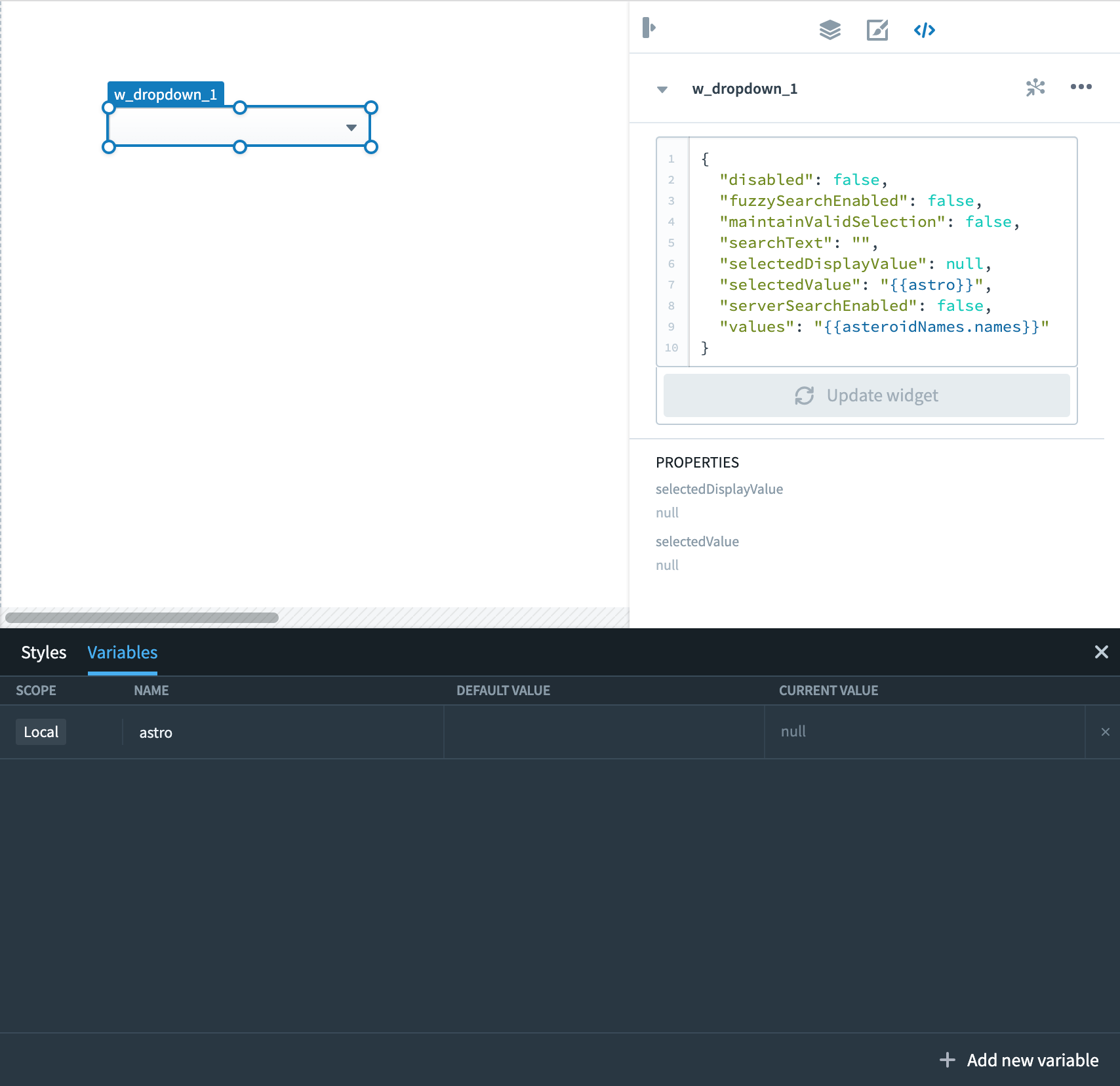This screenshot has width=1120, height=1086.
Task: Click the canvas horizontal scrollbar
Action: click(x=142, y=617)
